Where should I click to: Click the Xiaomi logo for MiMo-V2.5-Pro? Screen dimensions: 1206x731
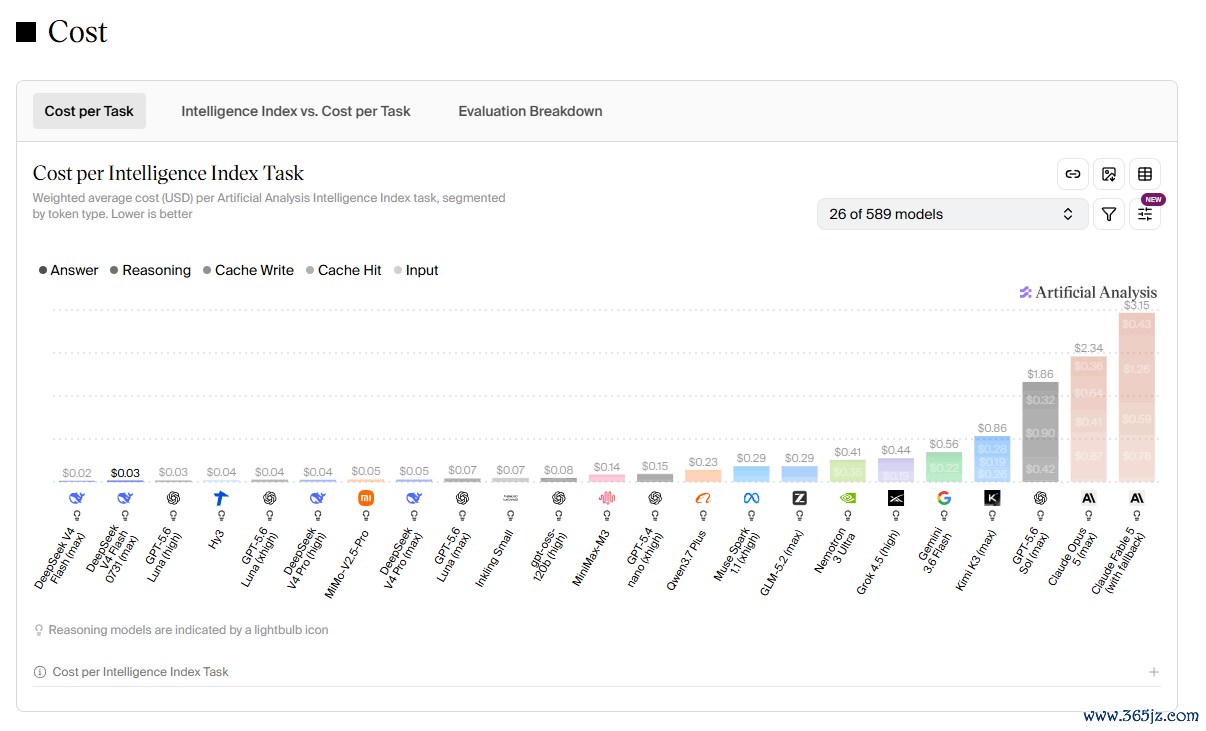366,498
